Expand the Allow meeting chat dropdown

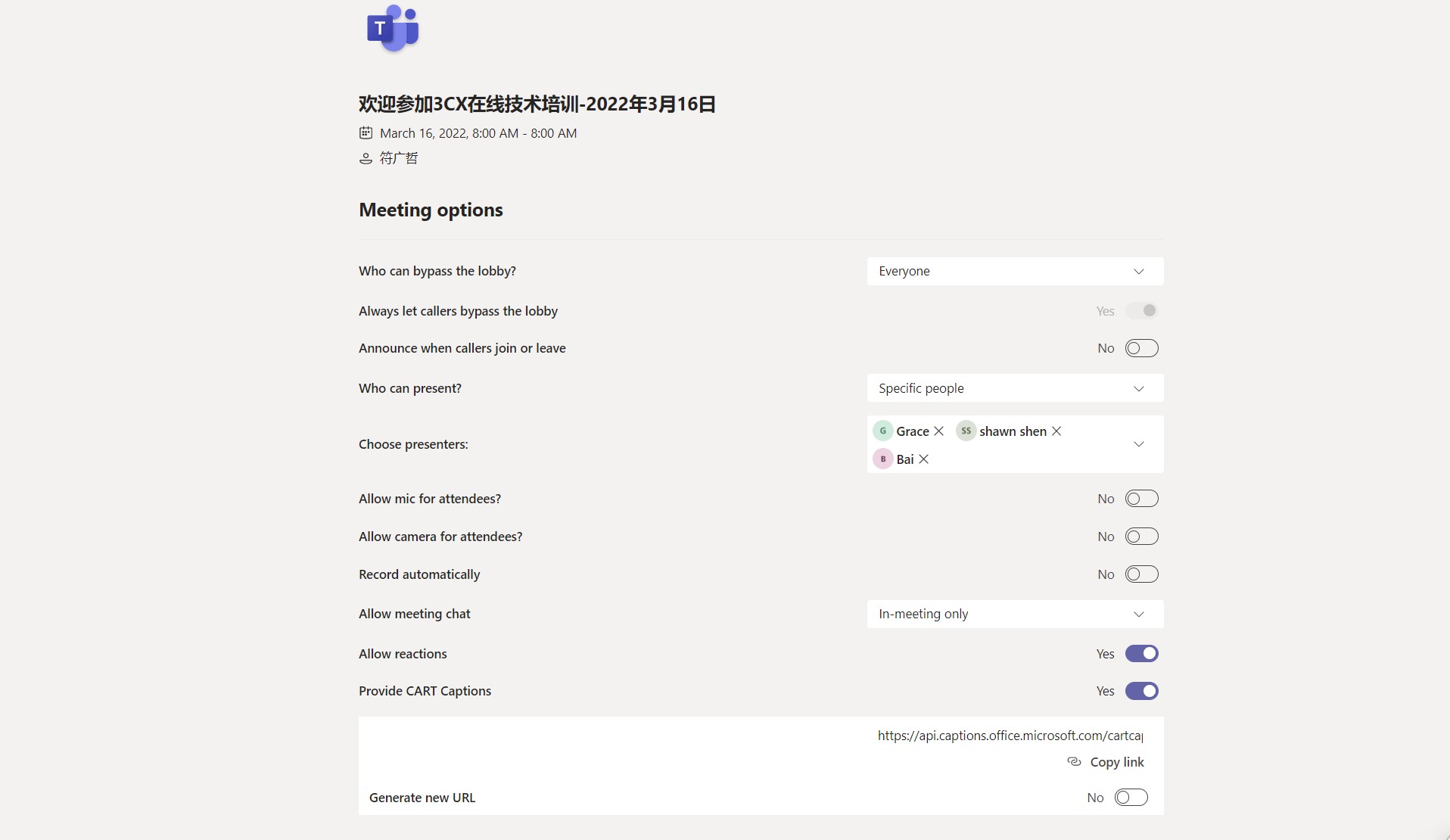(x=1014, y=614)
